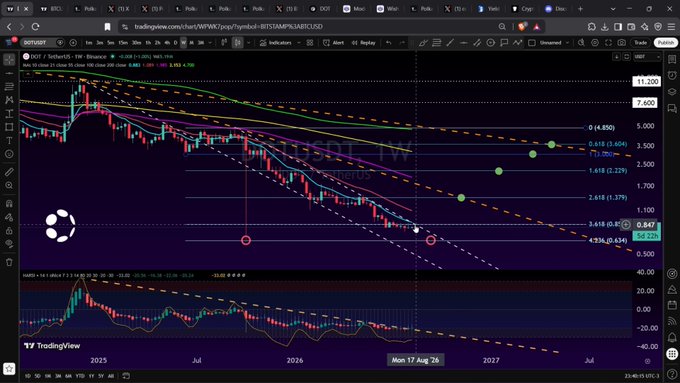Open the watchlist panel in right sidebar
680x383 pixels.
coord(672,60)
